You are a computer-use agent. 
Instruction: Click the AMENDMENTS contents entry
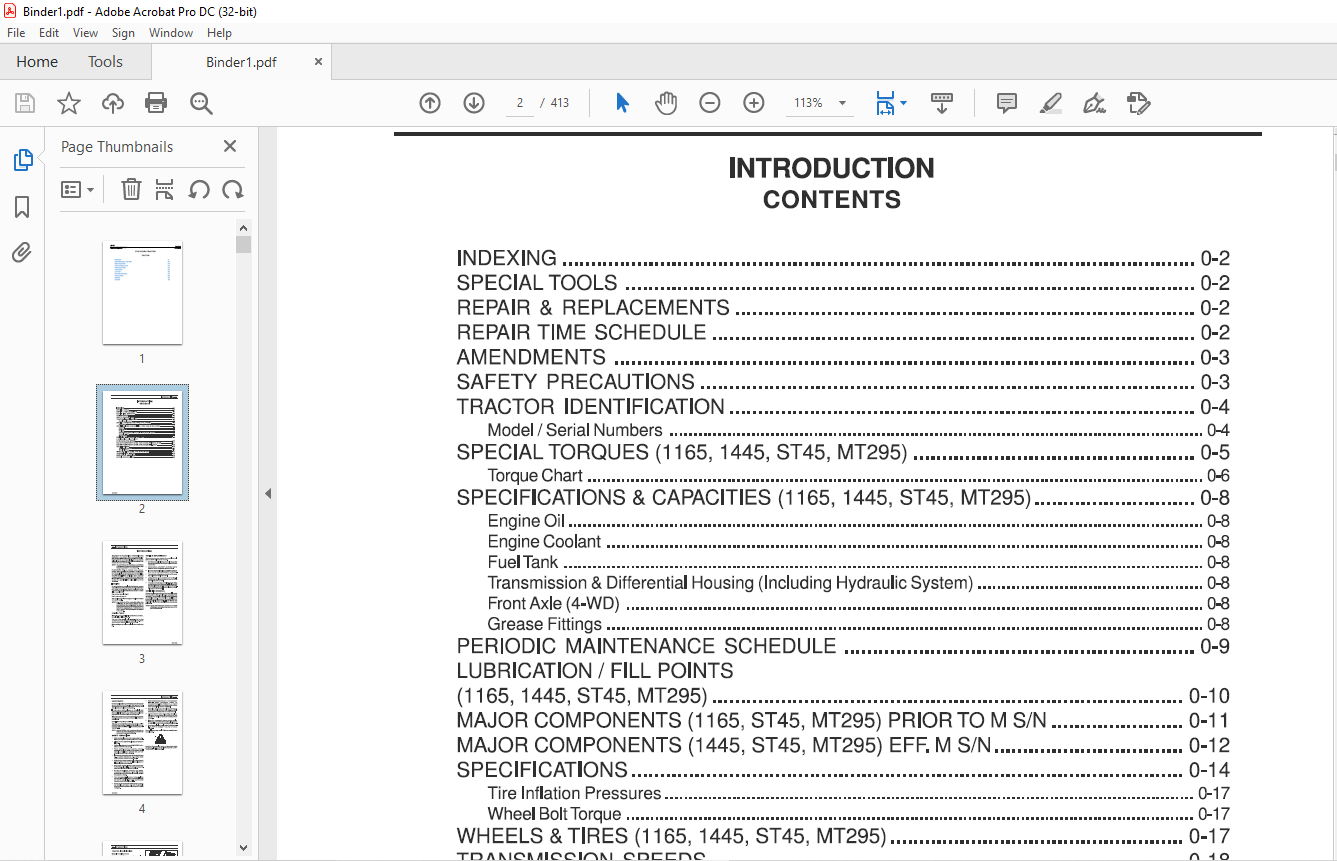click(843, 358)
